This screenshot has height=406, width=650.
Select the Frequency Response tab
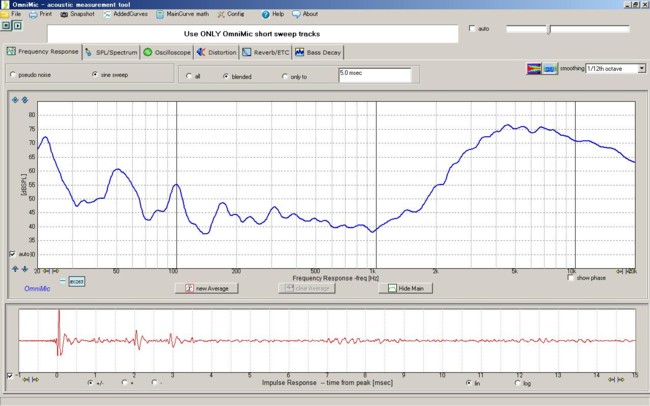tap(42, 52)
